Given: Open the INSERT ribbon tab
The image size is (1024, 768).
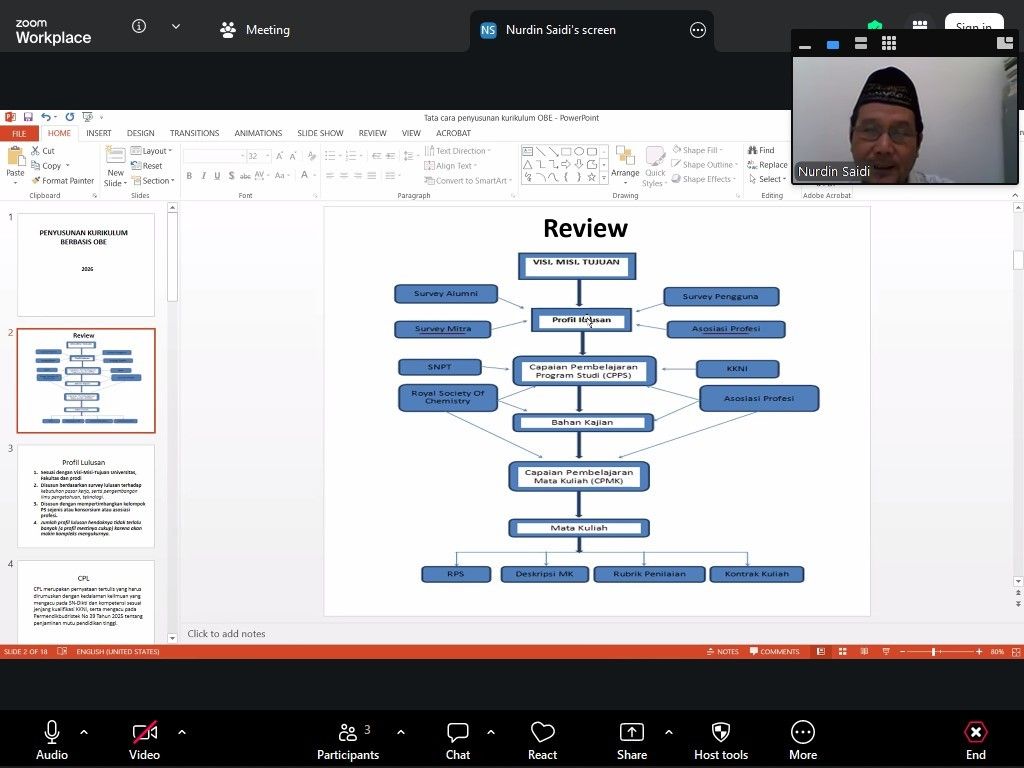Looking at the screenshot, I should click(x=99, y=133).
